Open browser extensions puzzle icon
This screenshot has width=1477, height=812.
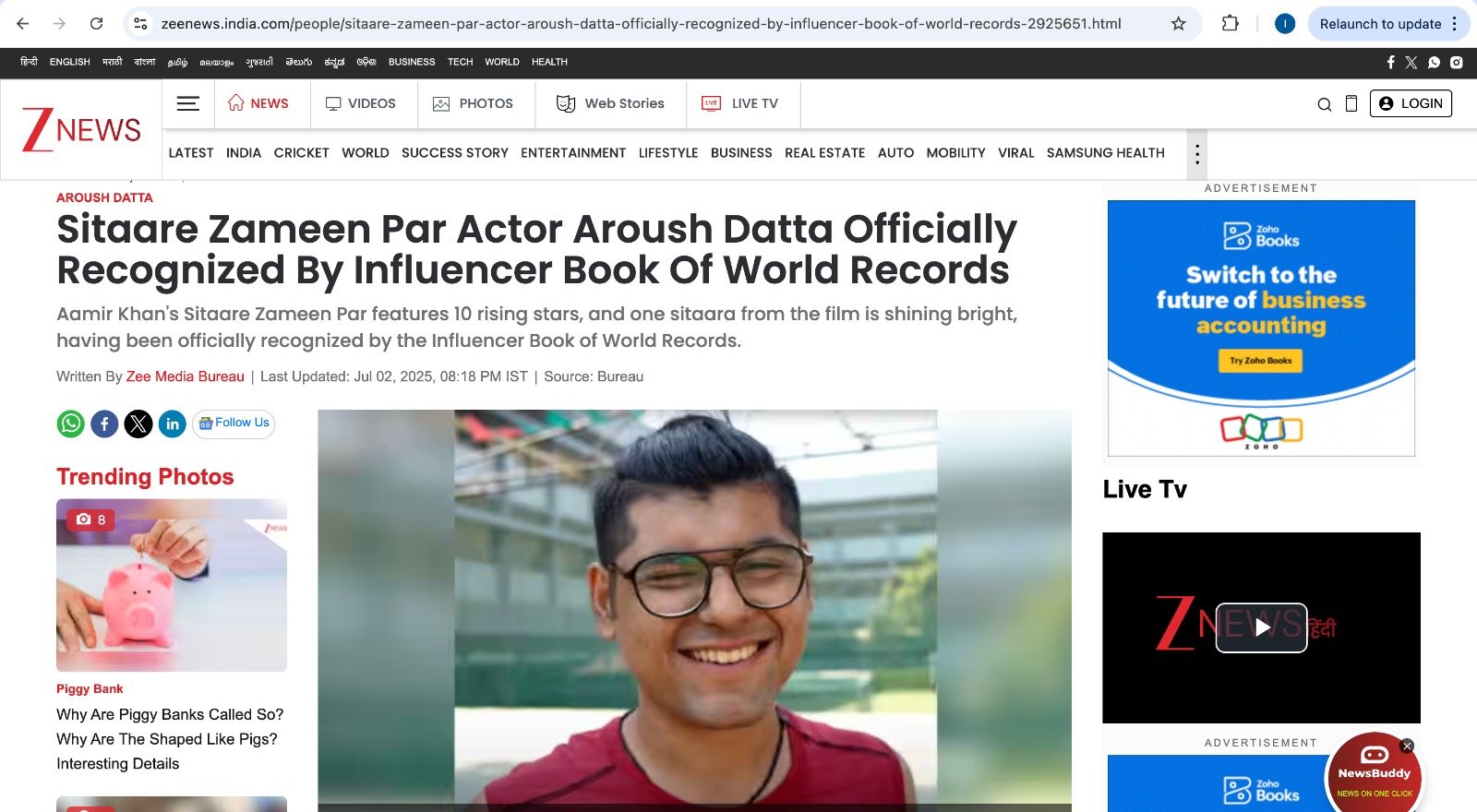pyautogui.click(x=1230, y=24)
